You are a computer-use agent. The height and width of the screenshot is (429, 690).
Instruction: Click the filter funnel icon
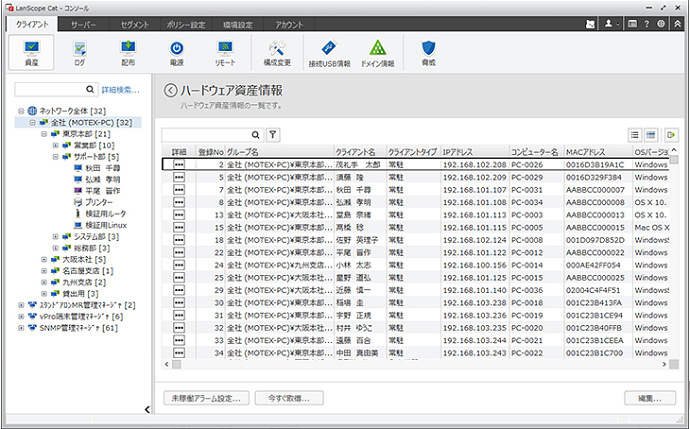click(273, 135)
